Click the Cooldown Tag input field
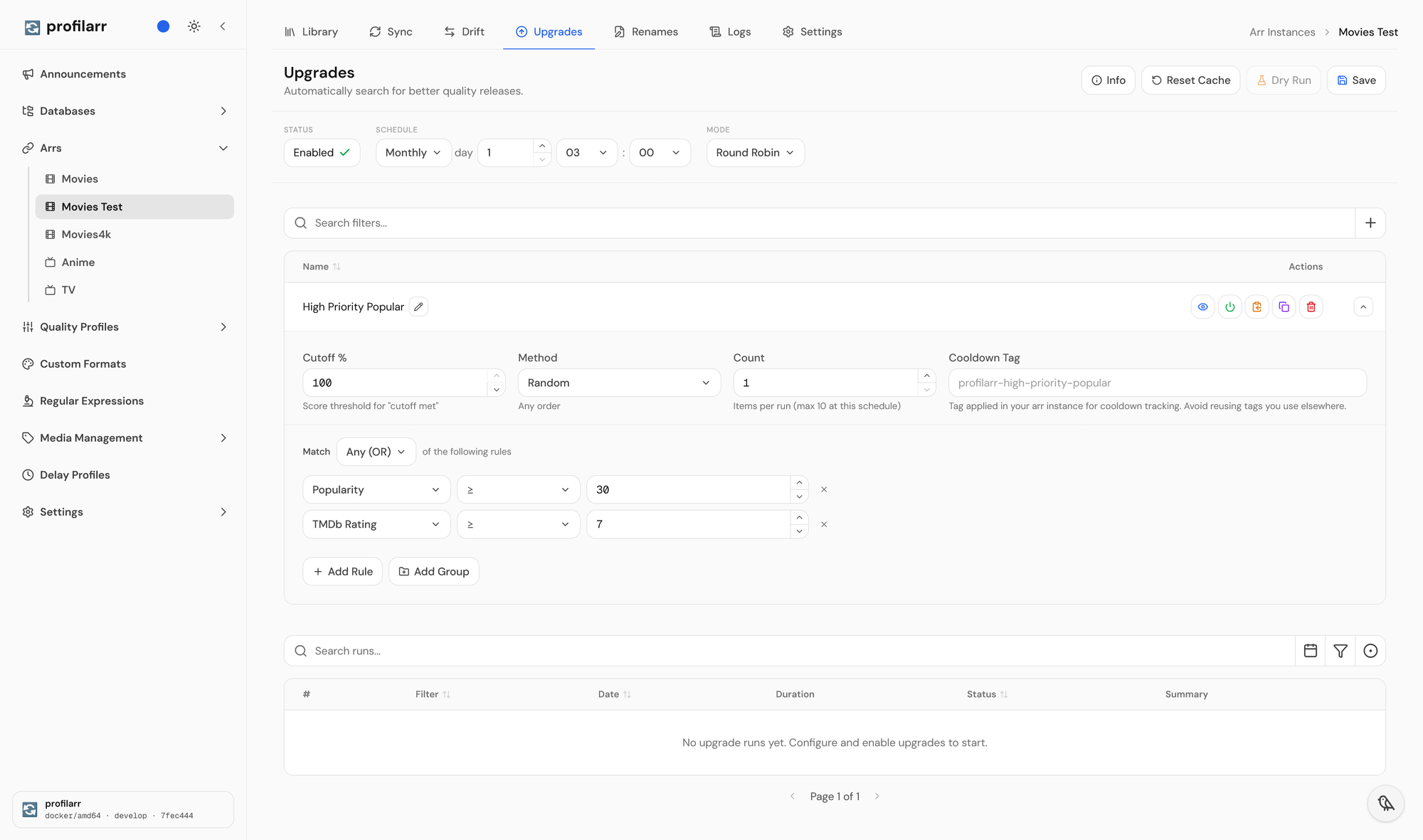 tap(1157, 383)
